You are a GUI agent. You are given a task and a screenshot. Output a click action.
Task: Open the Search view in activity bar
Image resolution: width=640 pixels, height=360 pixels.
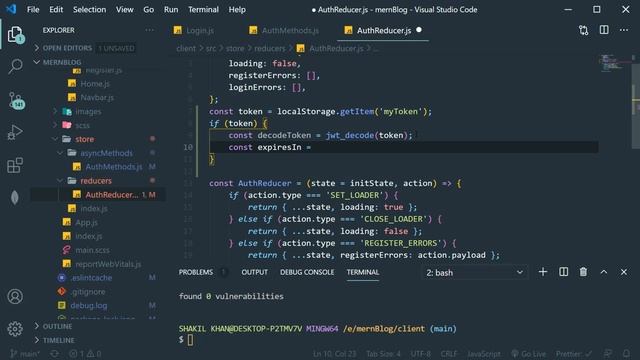(15, 66)
